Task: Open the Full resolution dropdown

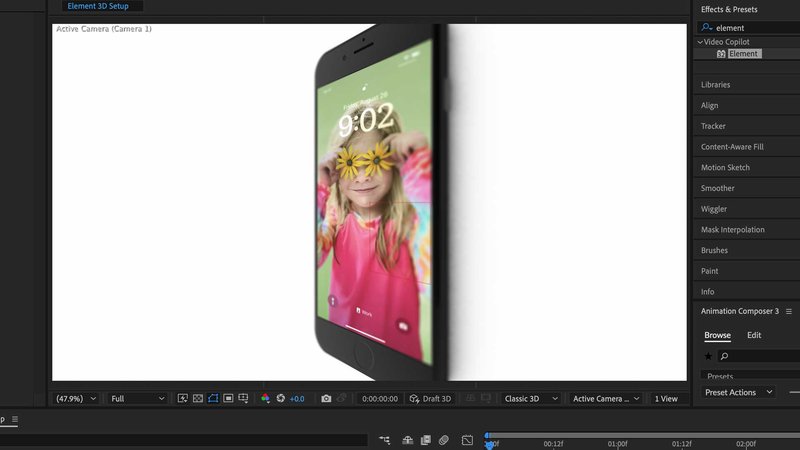Action: pyautogui.click(x=138, y=398)
